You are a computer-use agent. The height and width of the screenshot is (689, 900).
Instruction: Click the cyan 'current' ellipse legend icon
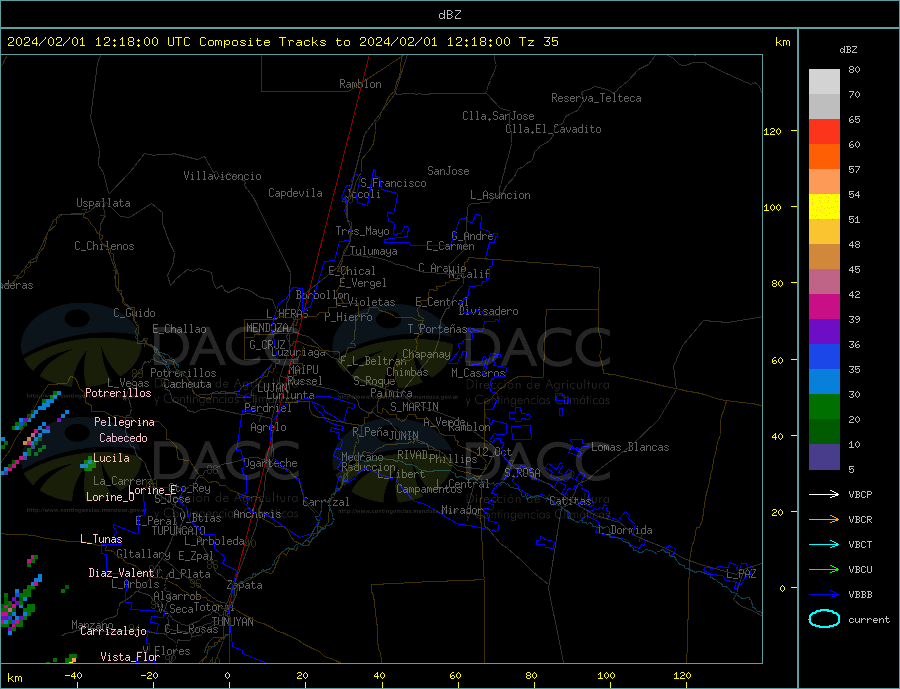824,619
